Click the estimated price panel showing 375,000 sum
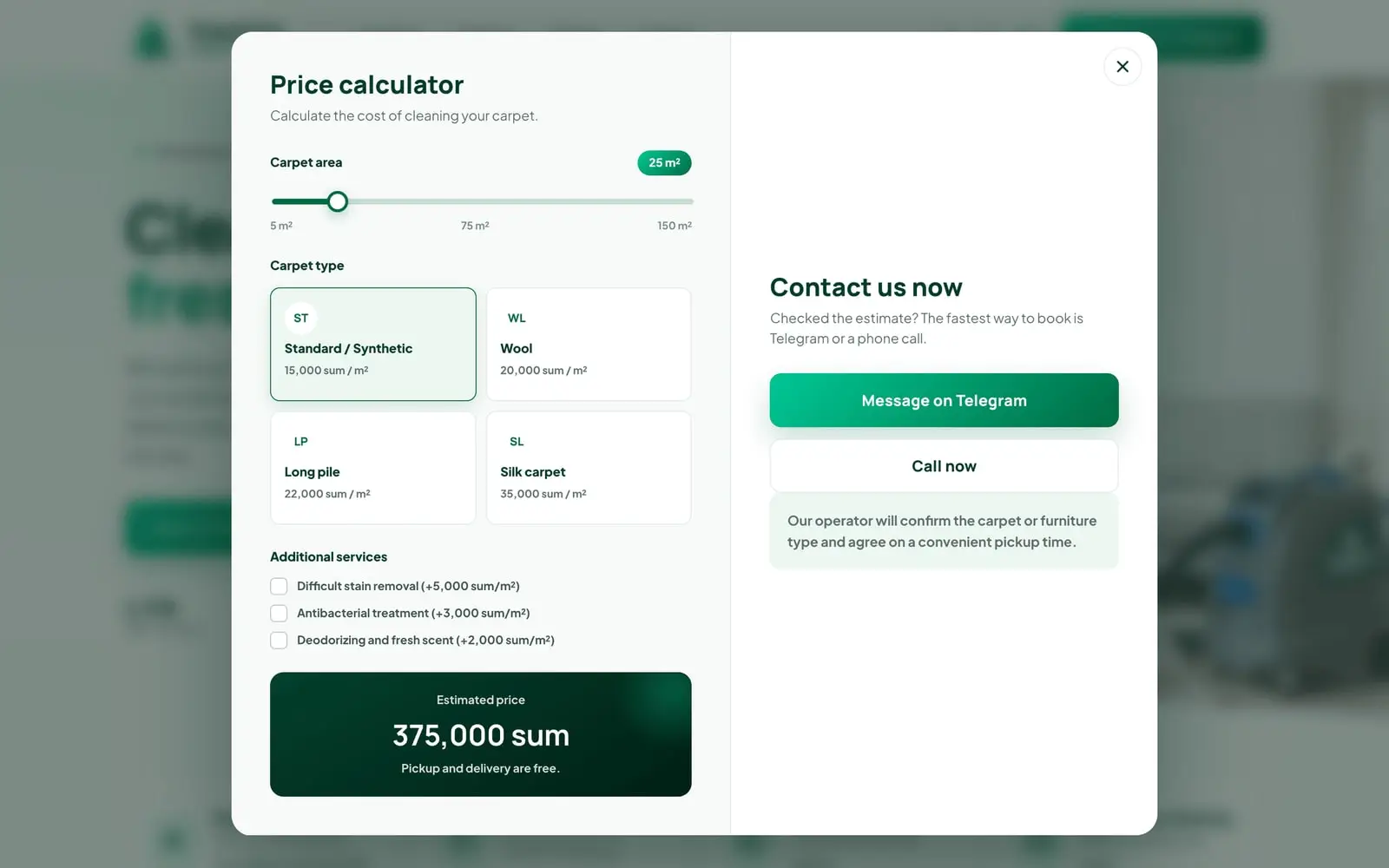1389x868 pixels. click(481, 734)
